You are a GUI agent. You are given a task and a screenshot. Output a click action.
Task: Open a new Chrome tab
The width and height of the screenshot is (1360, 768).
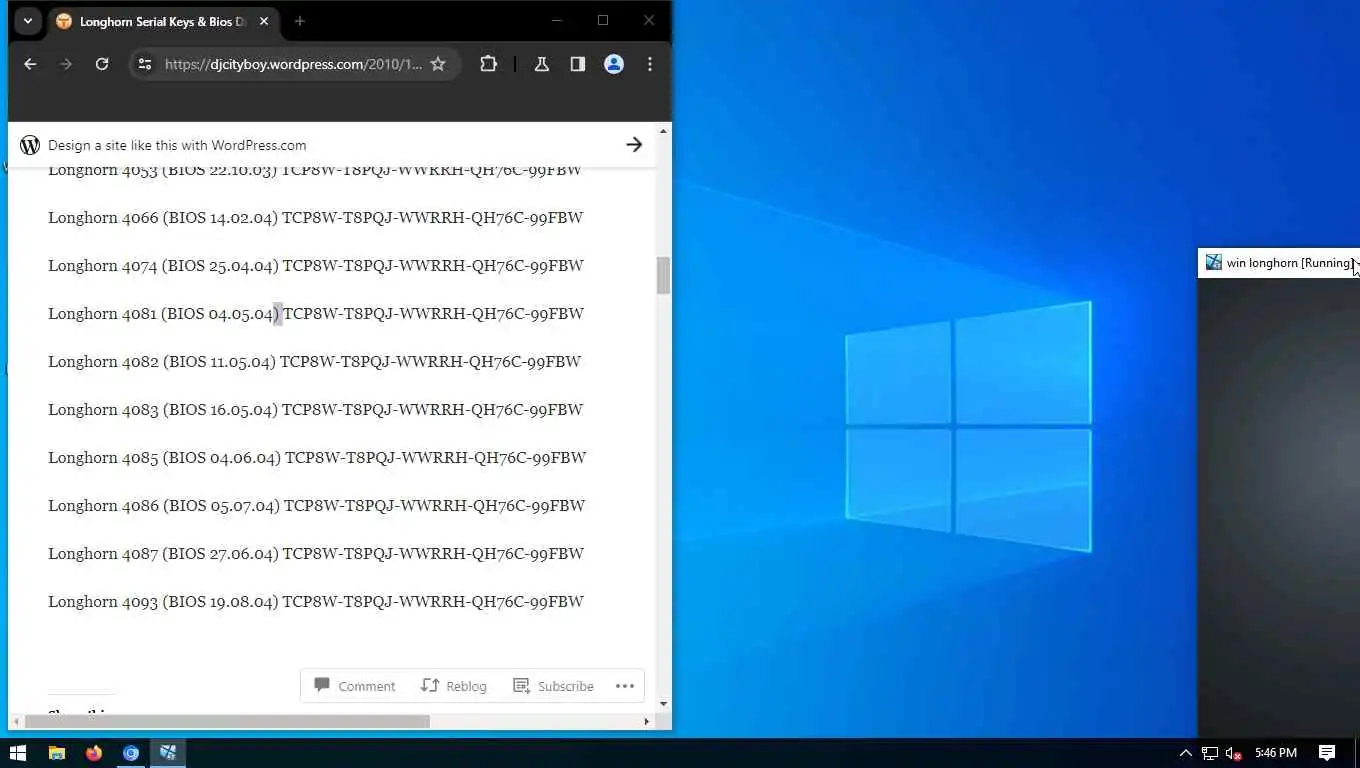[x=299, y=21]
